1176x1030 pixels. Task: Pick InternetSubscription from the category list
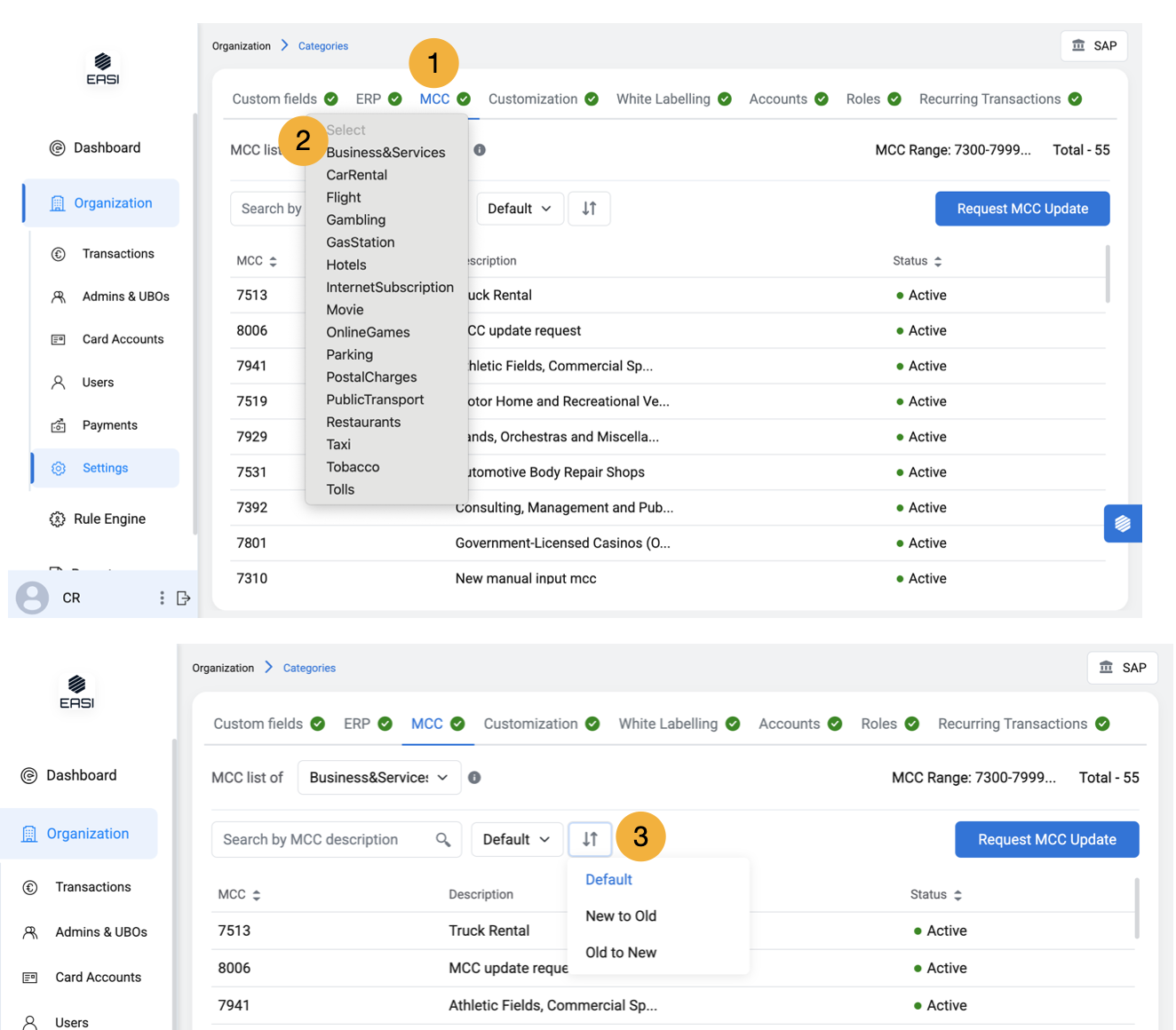pyautogui.click(x=389, y=288)
